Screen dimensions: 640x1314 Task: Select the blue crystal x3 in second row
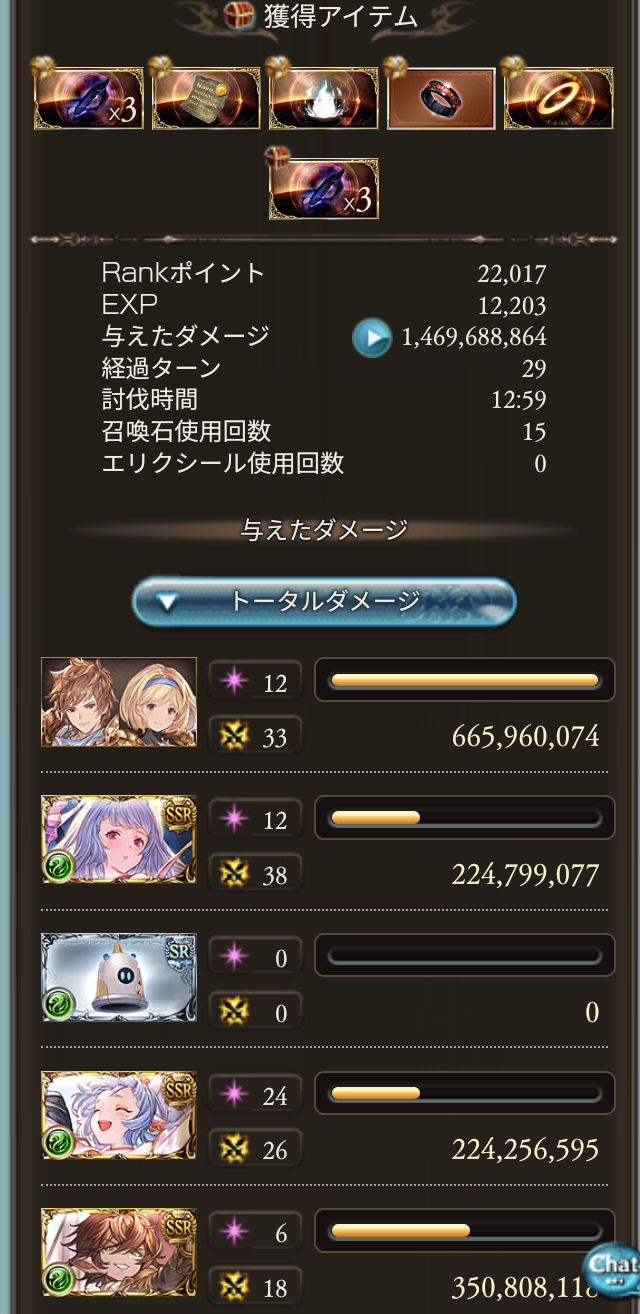click(323, 187)
